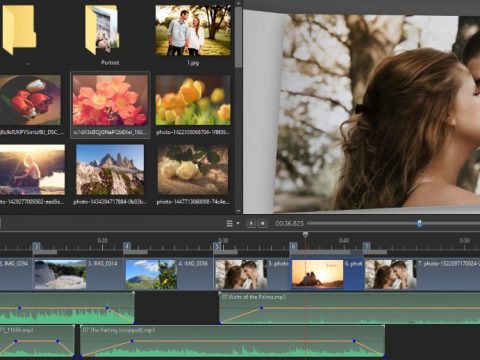Start playback with the Play button
The width and height of the screenshot is (480, 360).
point(251,223)
